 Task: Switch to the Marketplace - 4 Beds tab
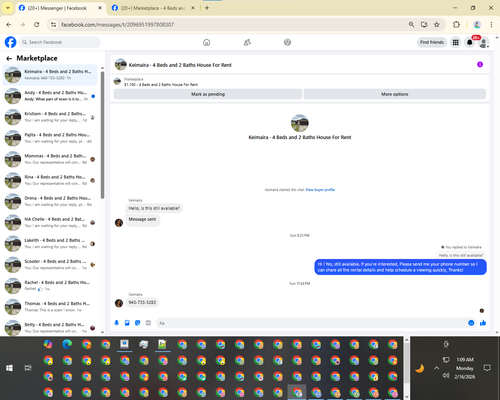[x=152, y=8]
